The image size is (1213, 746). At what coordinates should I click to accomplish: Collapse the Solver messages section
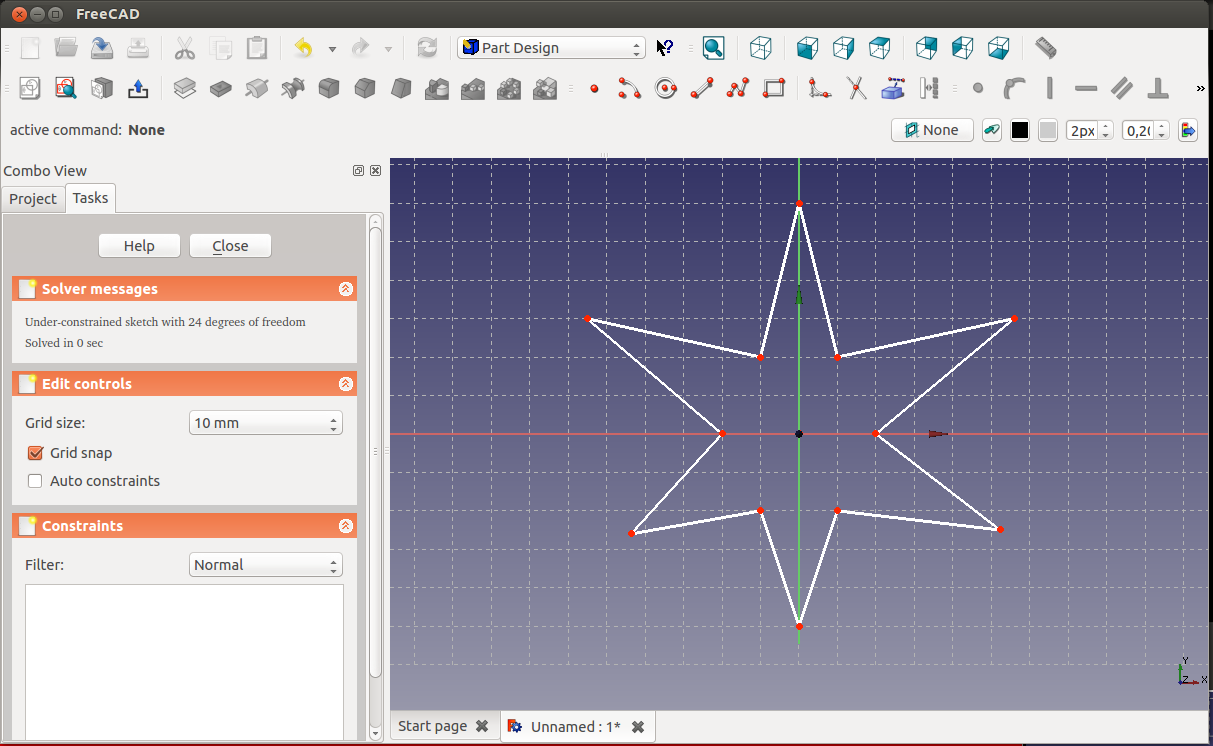coord(345,289)
